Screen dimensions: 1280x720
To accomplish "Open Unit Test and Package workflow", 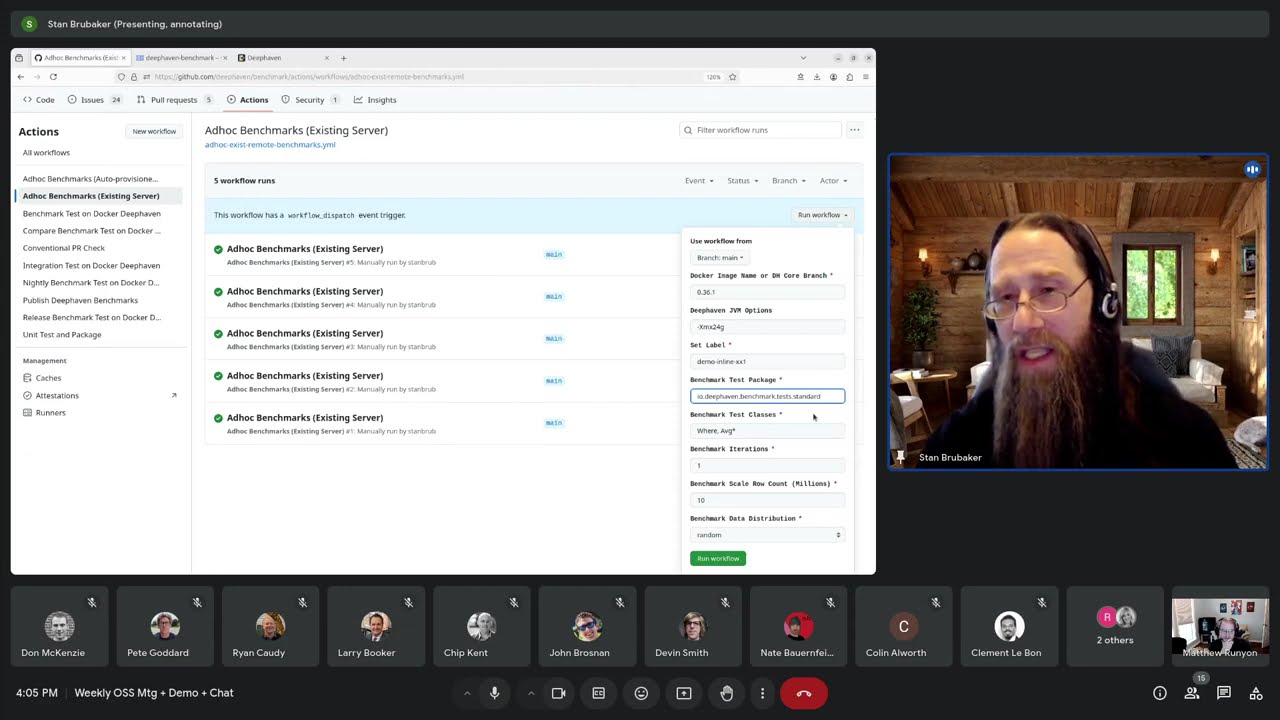I will click(x=62, y=335).
